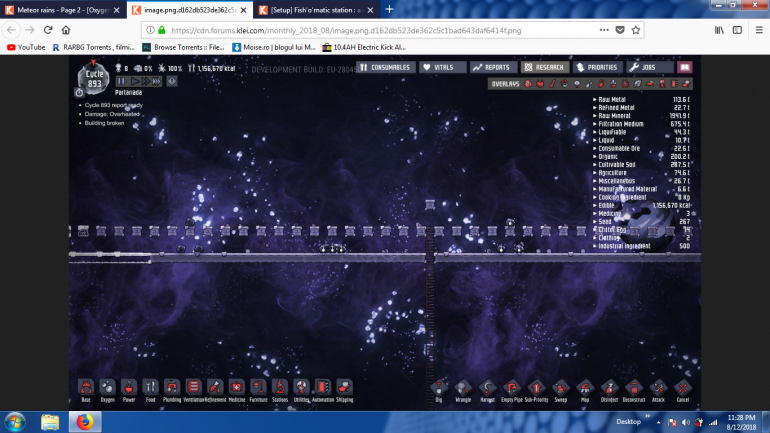
Task: Open File Explorer from the taskbar
Action: click(x=50, y=422)
